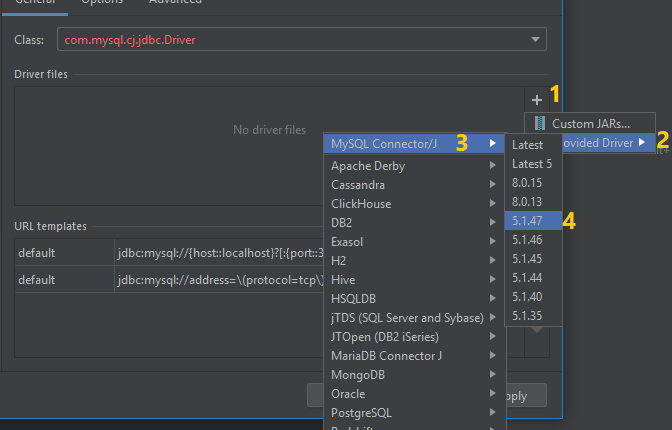Select version 5.1.35
Viewport: 672px width, 430px height.
pos(533,316)
